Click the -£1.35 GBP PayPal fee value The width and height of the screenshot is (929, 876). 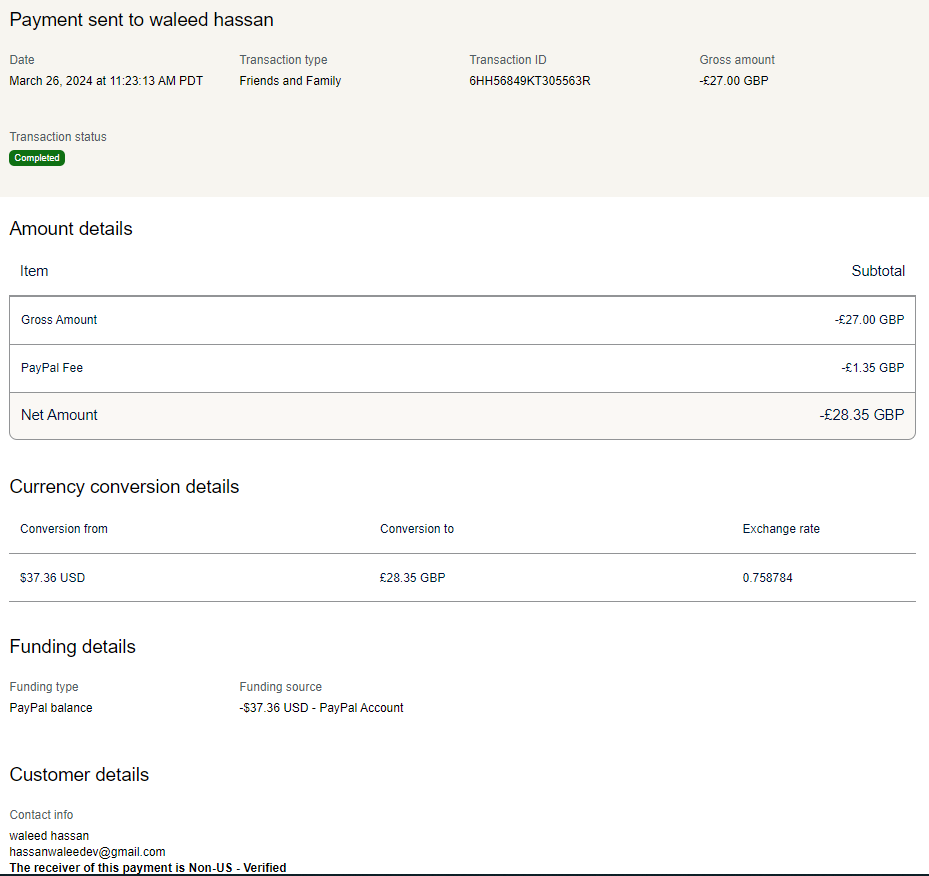coord(872,368)
